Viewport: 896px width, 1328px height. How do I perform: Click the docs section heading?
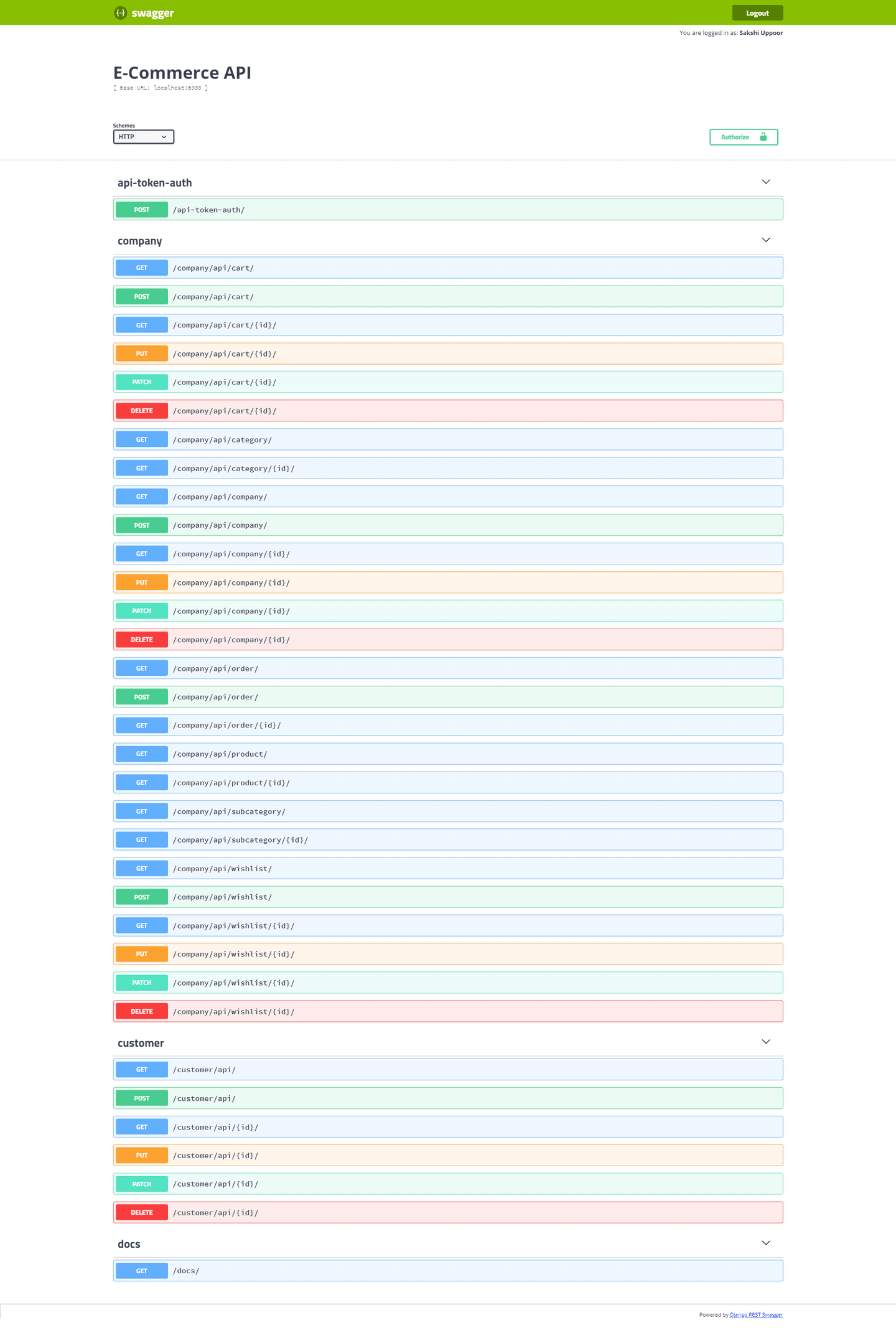[129, 1244]
